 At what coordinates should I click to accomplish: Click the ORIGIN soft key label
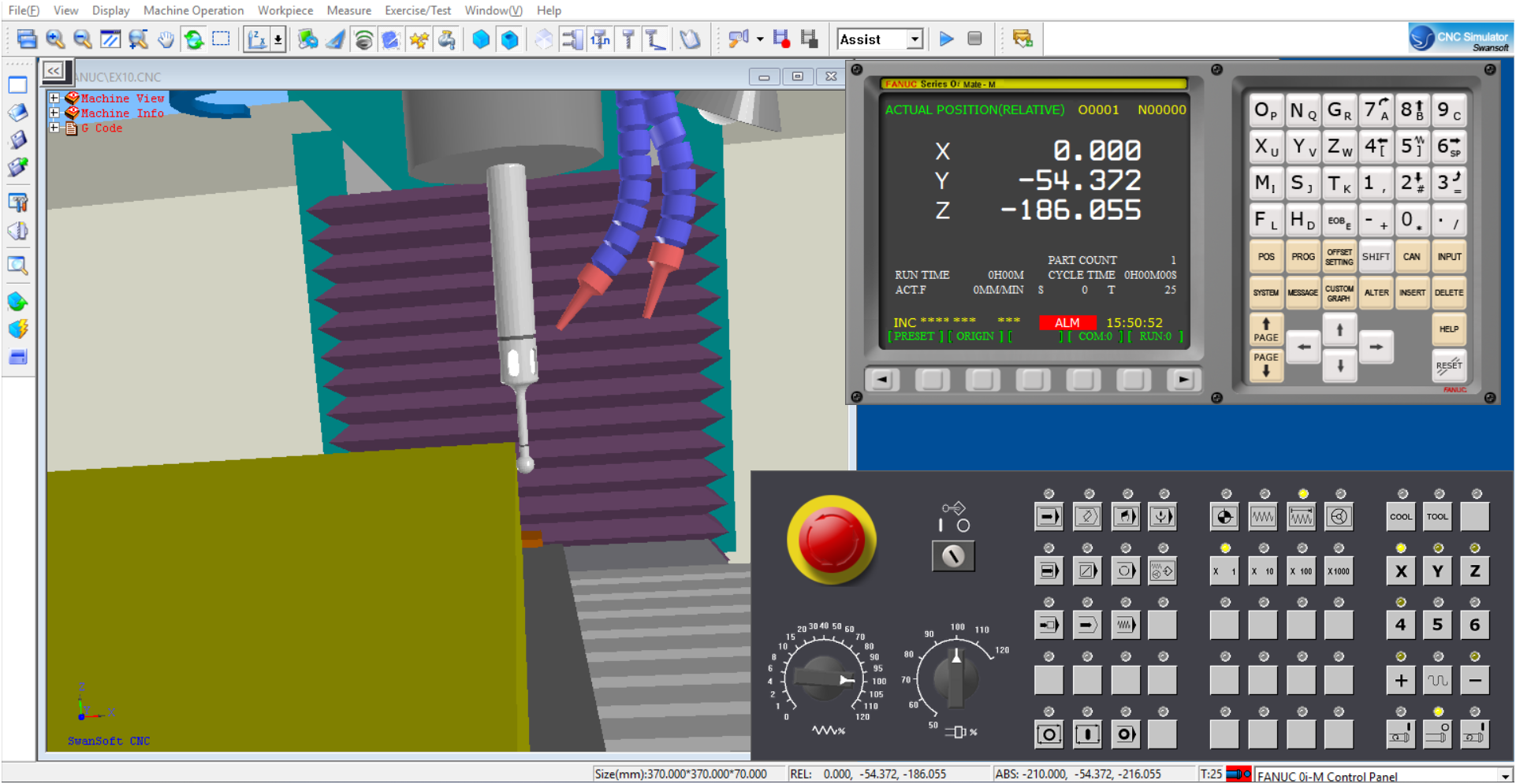pos(975,336)
